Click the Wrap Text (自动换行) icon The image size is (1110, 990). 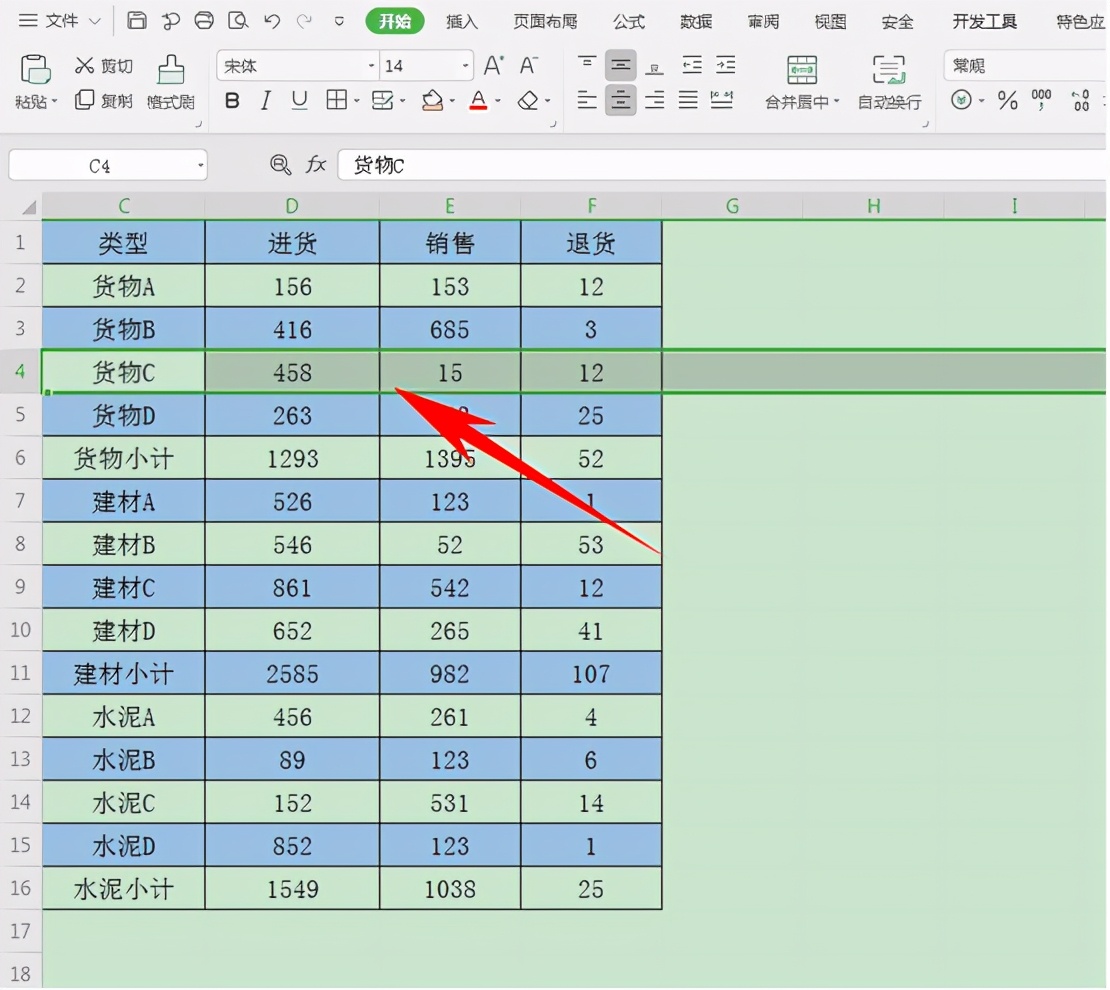tap(888, 85)
